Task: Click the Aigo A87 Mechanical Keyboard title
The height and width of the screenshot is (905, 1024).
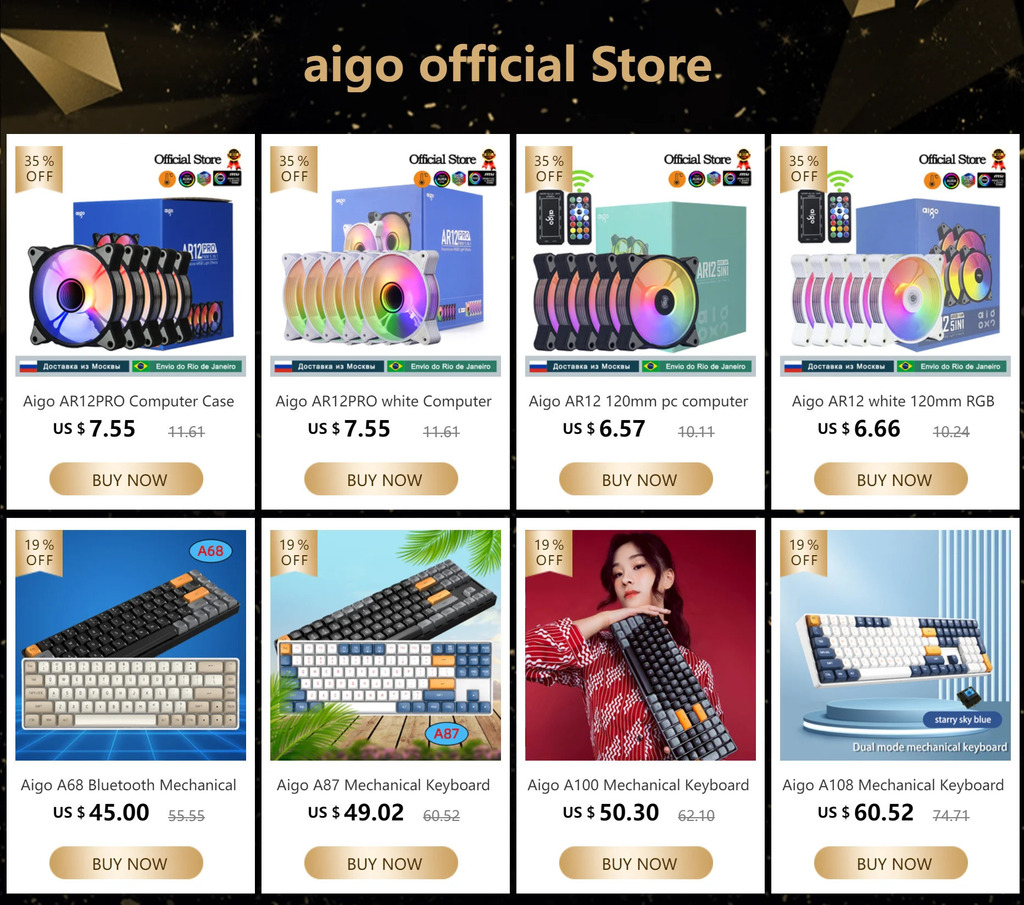Action: 383,785
